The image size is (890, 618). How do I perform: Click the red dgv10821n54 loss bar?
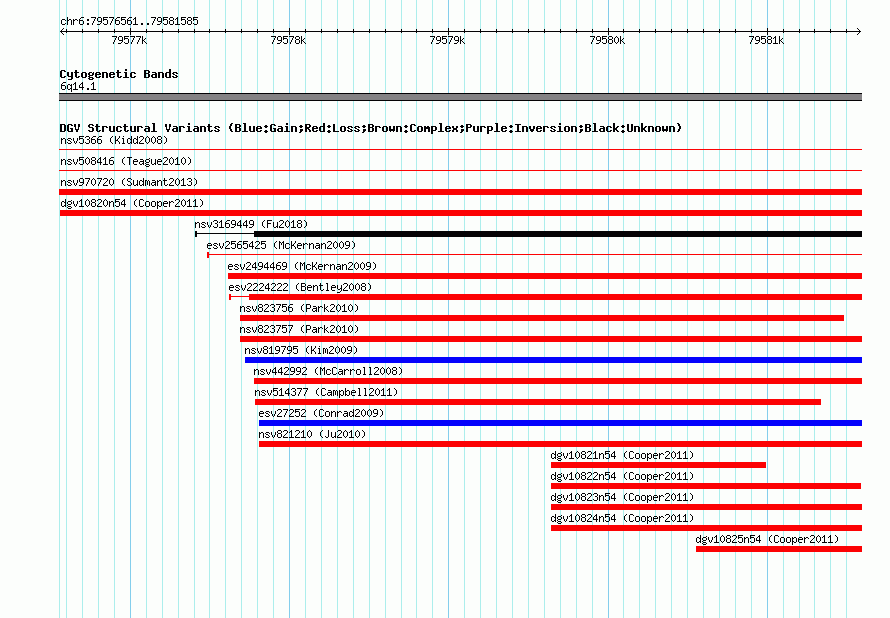pyautogui.click(x=658, y=465)
